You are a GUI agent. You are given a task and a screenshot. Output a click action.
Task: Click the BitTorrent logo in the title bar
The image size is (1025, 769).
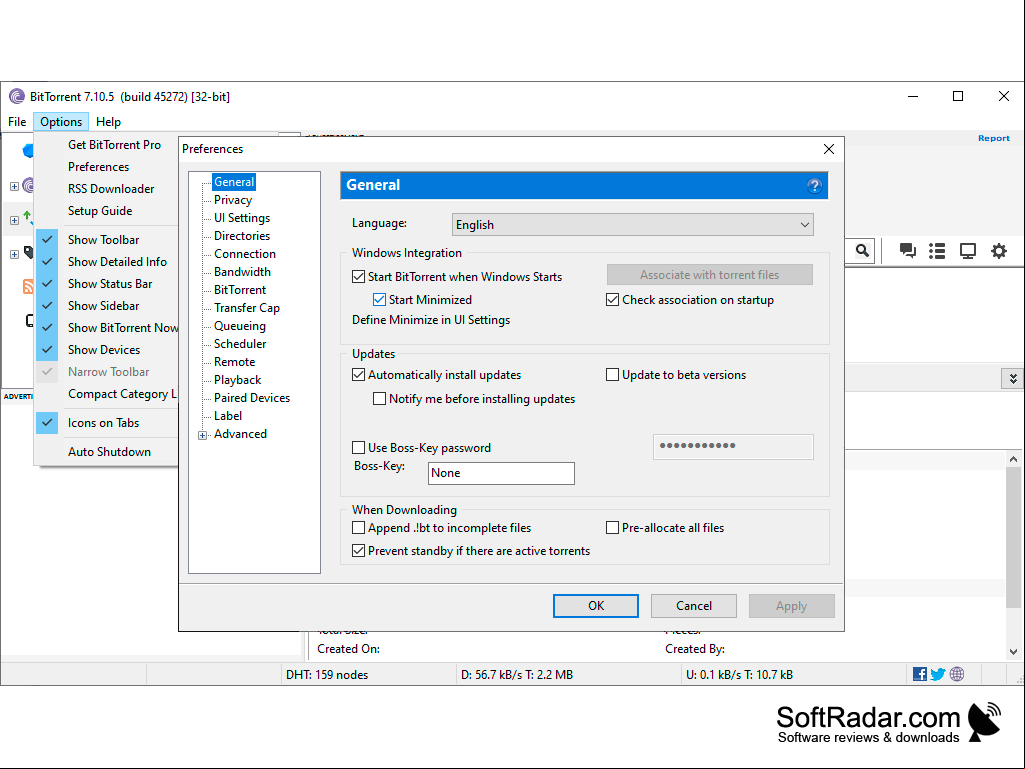click(16, 97)
